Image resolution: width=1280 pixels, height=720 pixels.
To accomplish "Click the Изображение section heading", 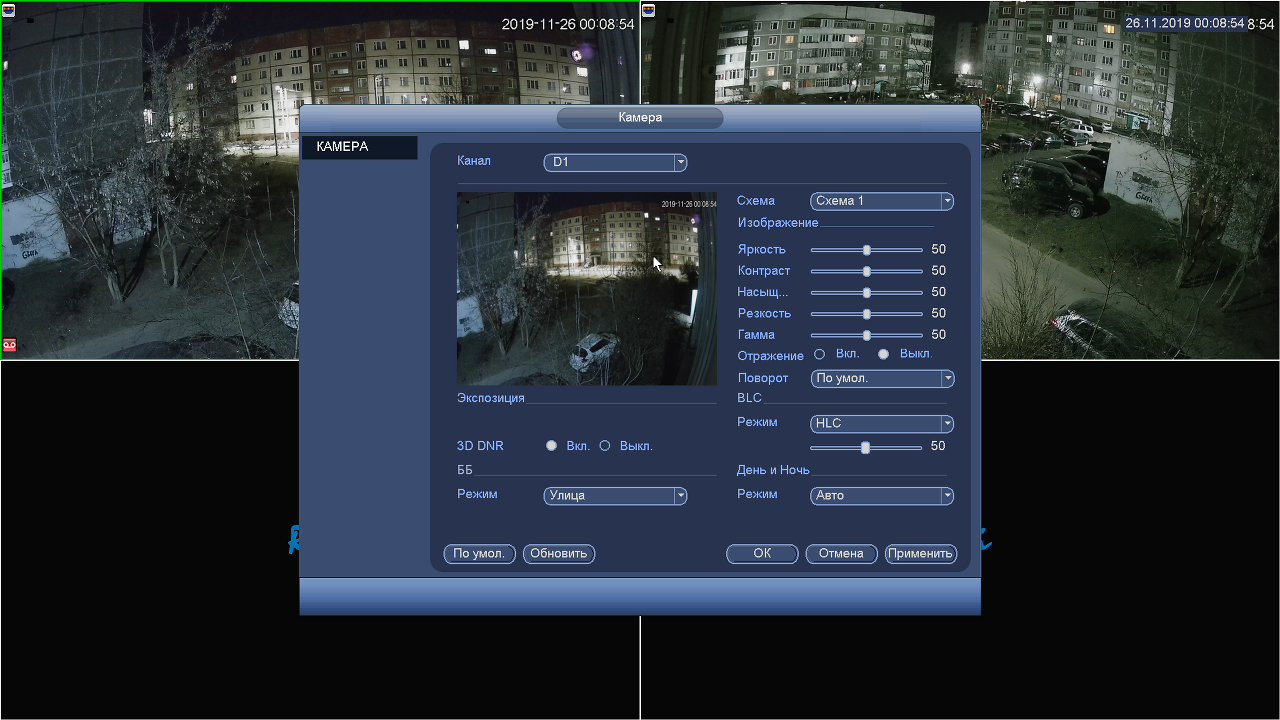I will [x=778, y=223].
